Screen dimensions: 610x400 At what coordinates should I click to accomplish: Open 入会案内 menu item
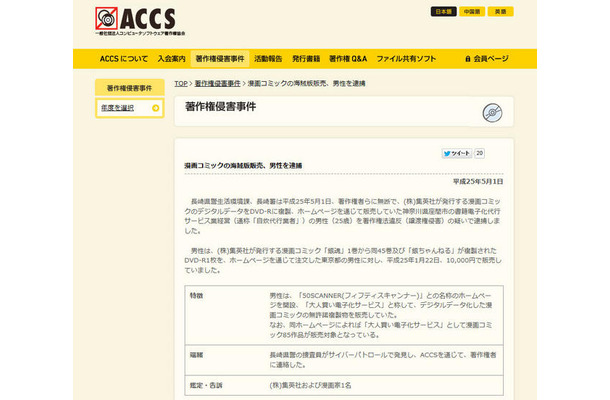[x=172, y=59]
